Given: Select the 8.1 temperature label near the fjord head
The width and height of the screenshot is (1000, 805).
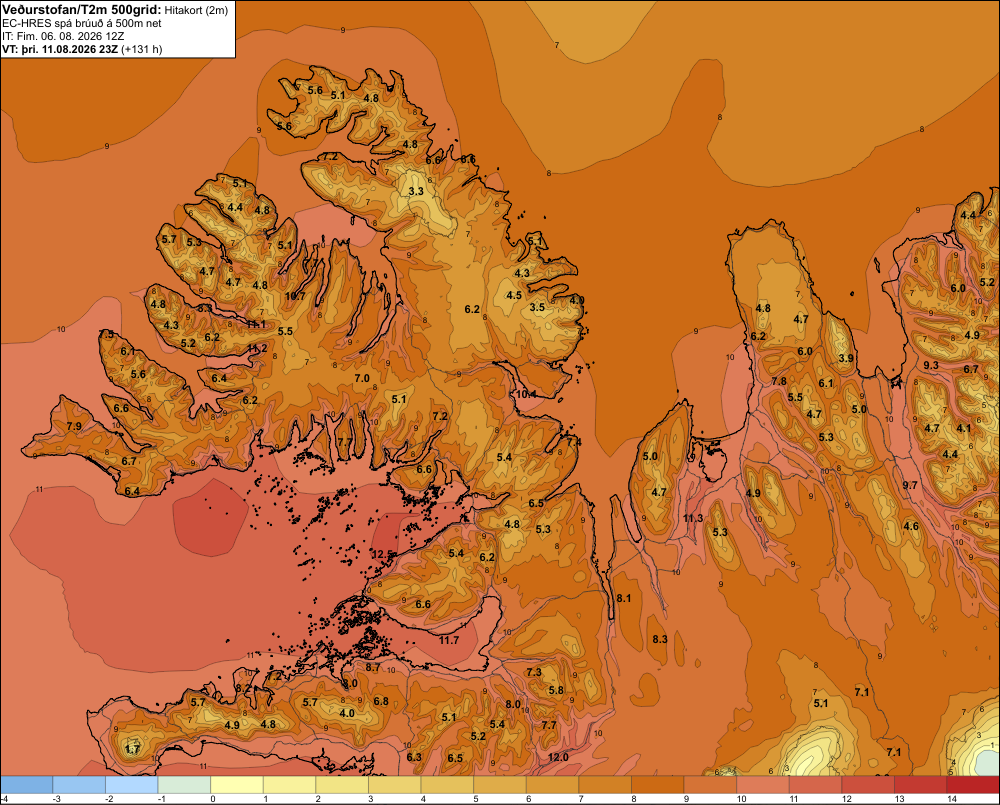Looking at the screenshot, I should (x=624, y=598).
